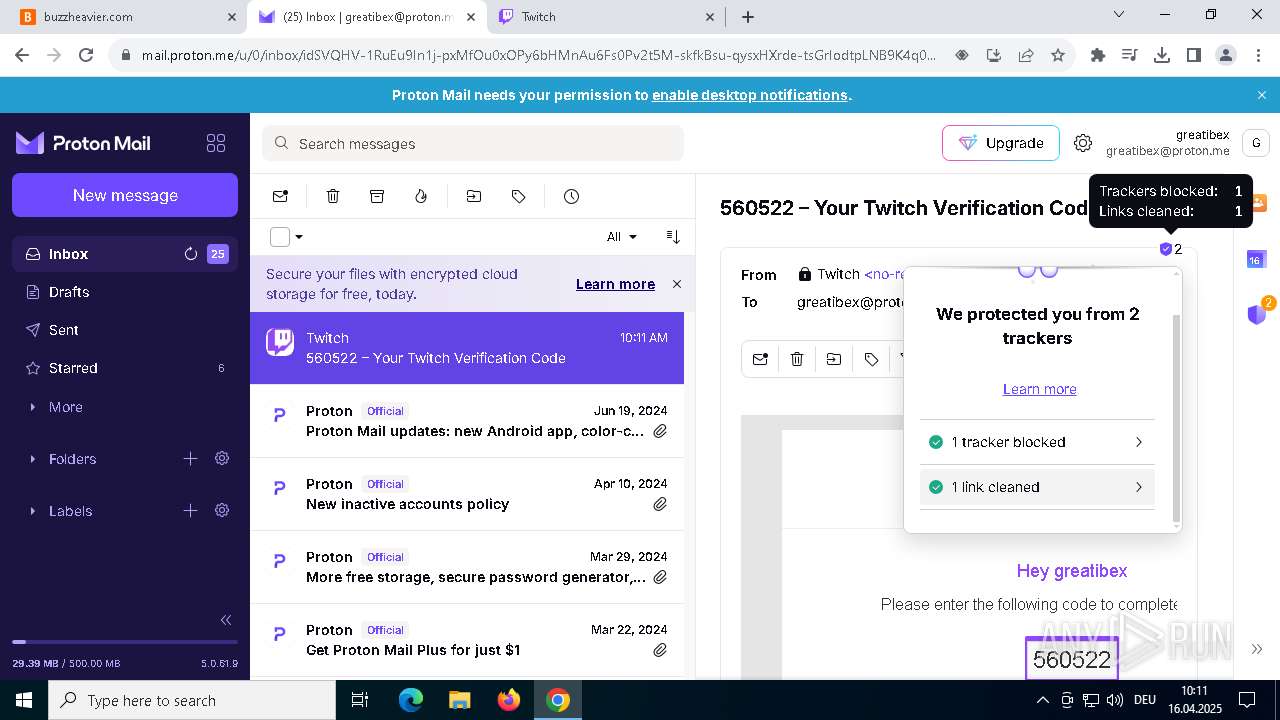
Task: Click the storage usage progress bar
Action: pos(125,642)
